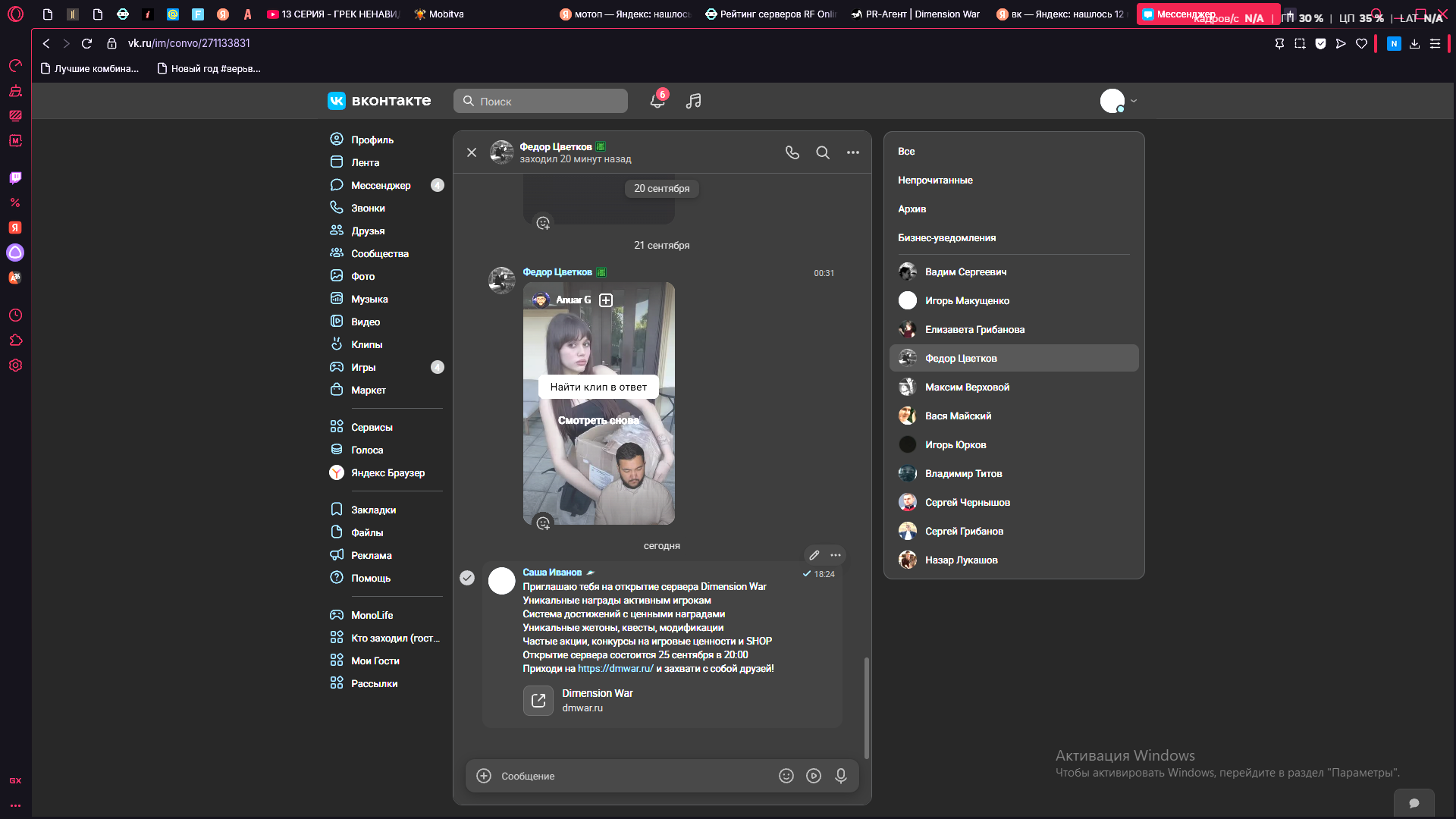The width and height of the screenshot is (1456, 819).
Task: Start a voice call with Федор Цветков
Action: [792, 152]
